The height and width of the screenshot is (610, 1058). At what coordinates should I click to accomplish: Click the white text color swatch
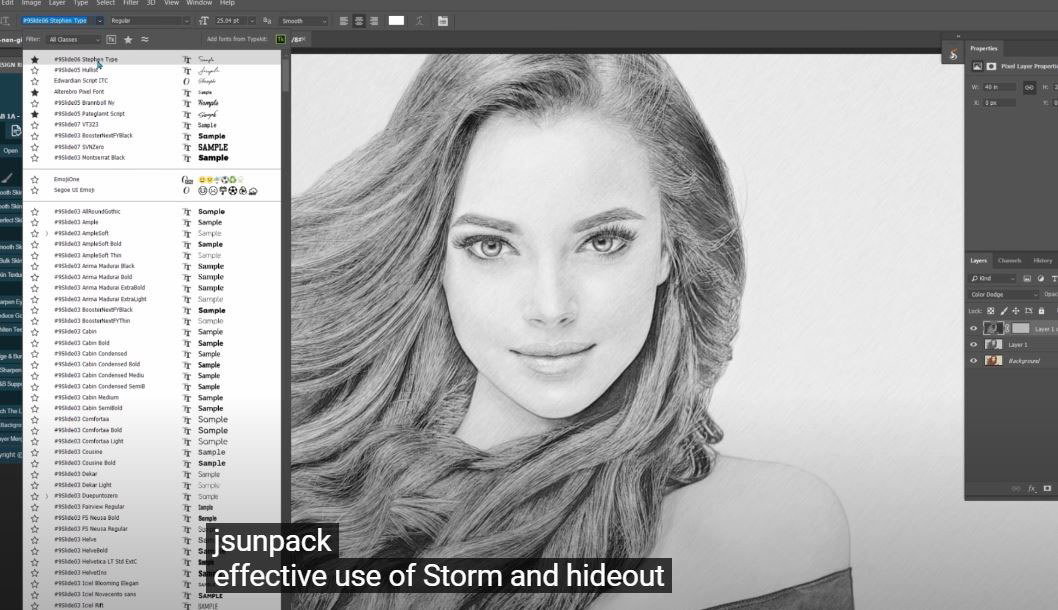tap(396, 20)
